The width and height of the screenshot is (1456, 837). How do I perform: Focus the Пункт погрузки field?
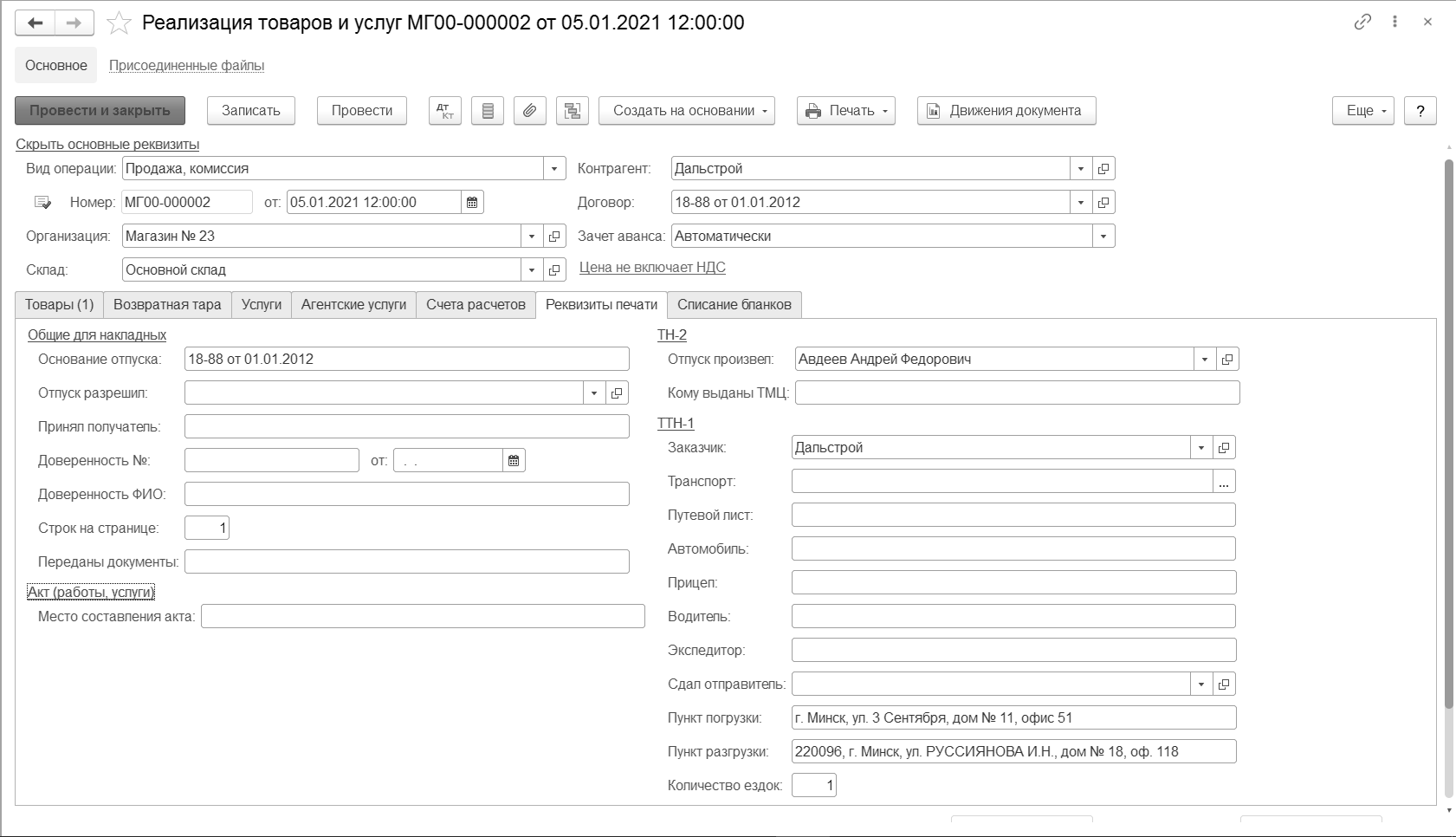pyautogui.click(x=1014, y=717)
